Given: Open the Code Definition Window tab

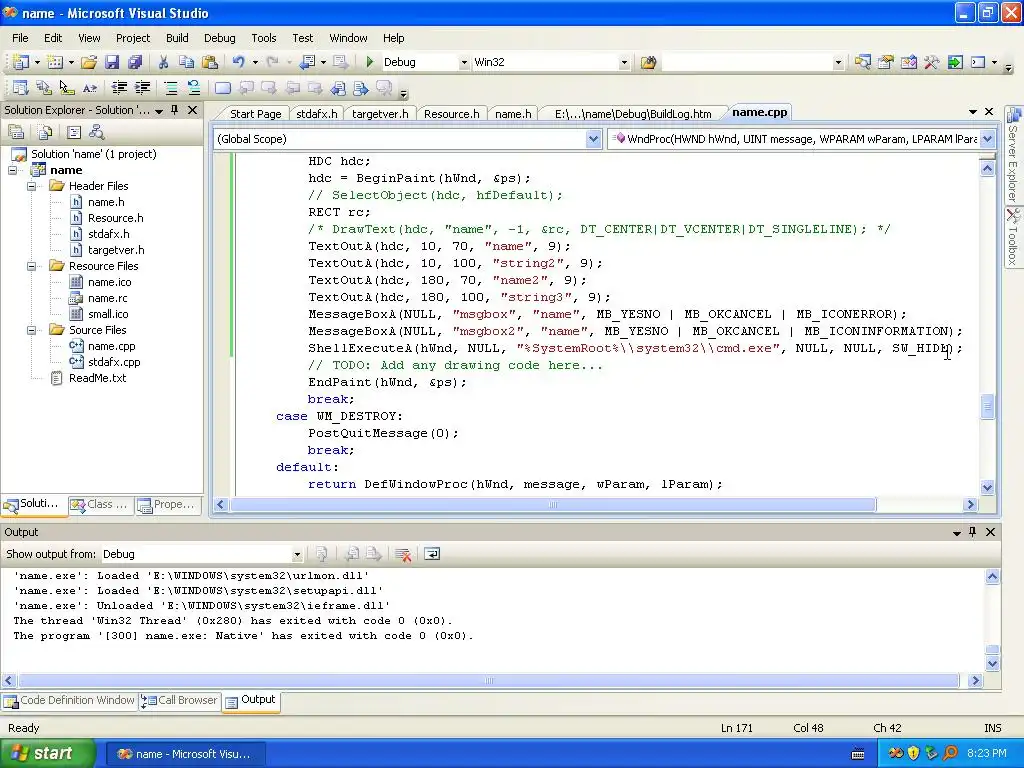Looking at the screenshot, I should (x=69, y=701).
